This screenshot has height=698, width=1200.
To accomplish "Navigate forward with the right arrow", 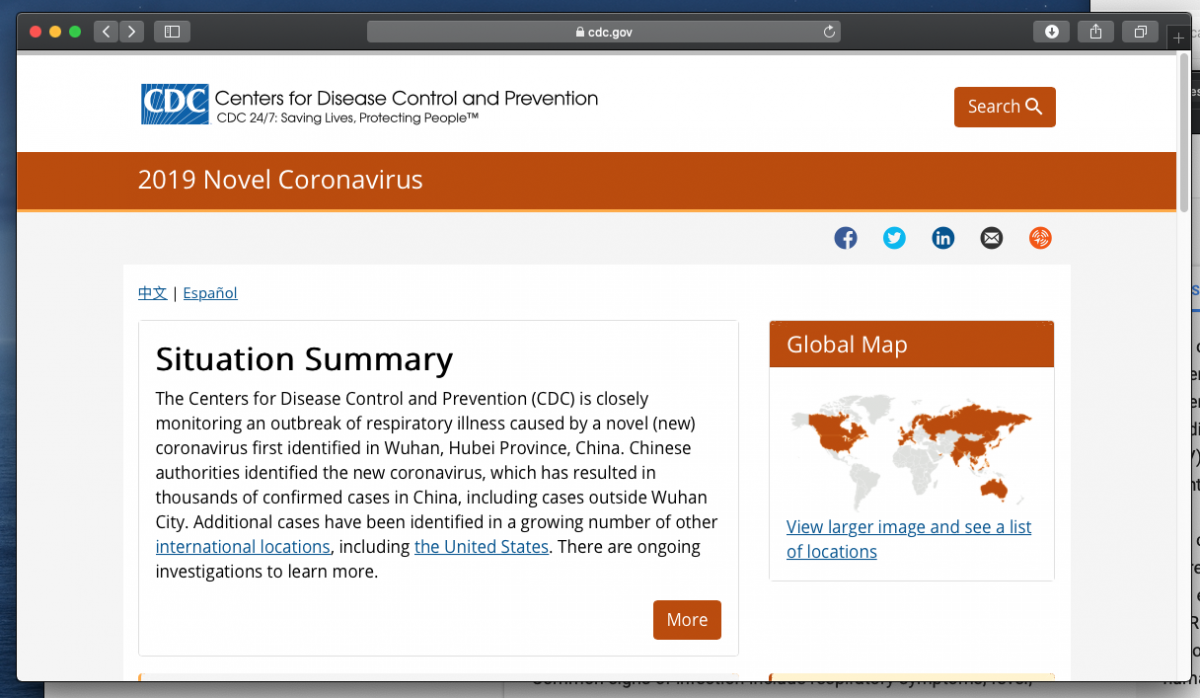I will pyautogui.click(x=131, y=31).
